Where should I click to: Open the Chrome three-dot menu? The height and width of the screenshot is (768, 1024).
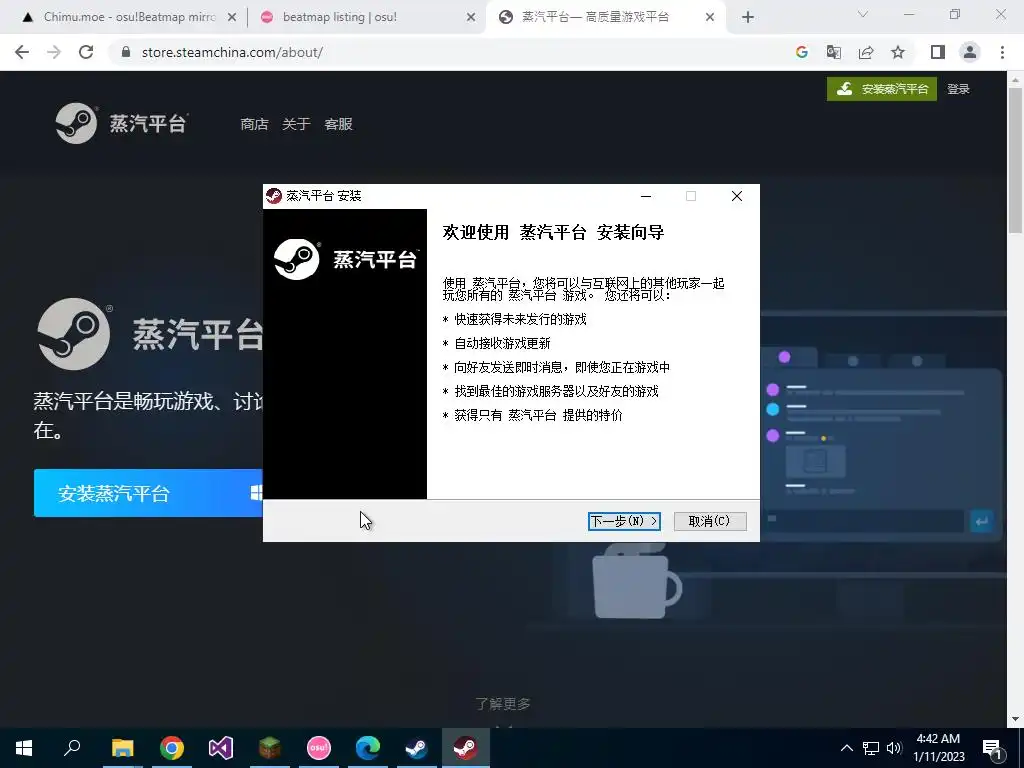click(1002, 52)
